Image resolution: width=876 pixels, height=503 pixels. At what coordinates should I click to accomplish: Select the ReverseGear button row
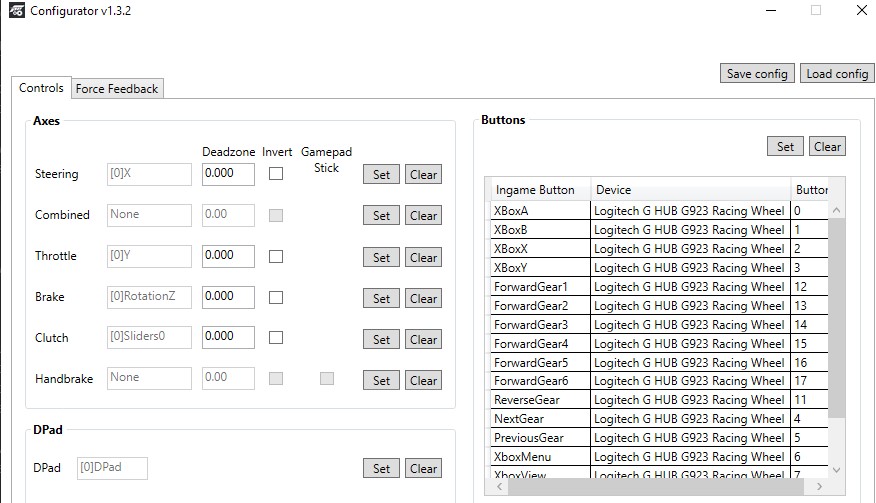coord(540,400)
